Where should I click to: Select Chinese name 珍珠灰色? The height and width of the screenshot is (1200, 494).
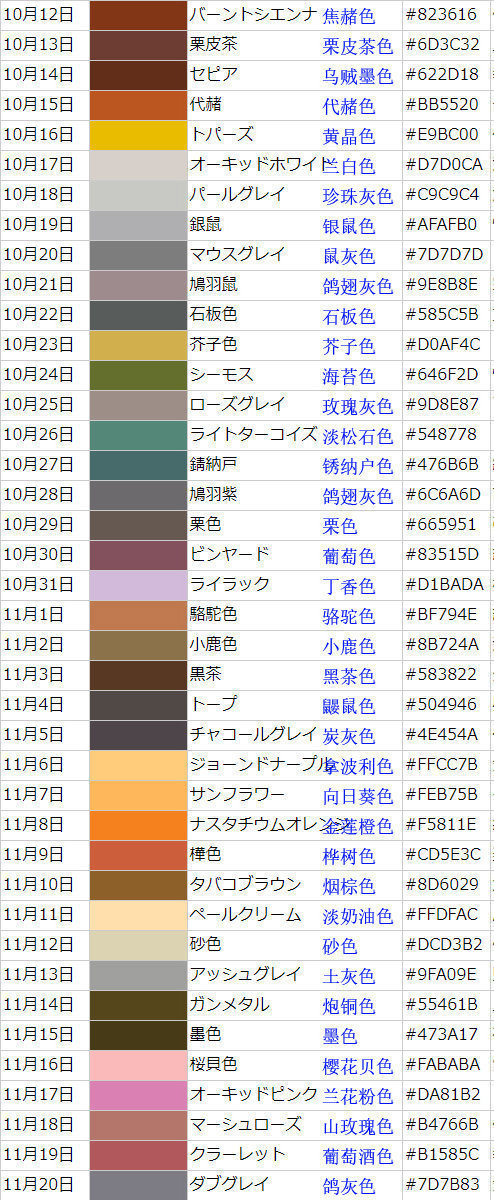point(358,196)
